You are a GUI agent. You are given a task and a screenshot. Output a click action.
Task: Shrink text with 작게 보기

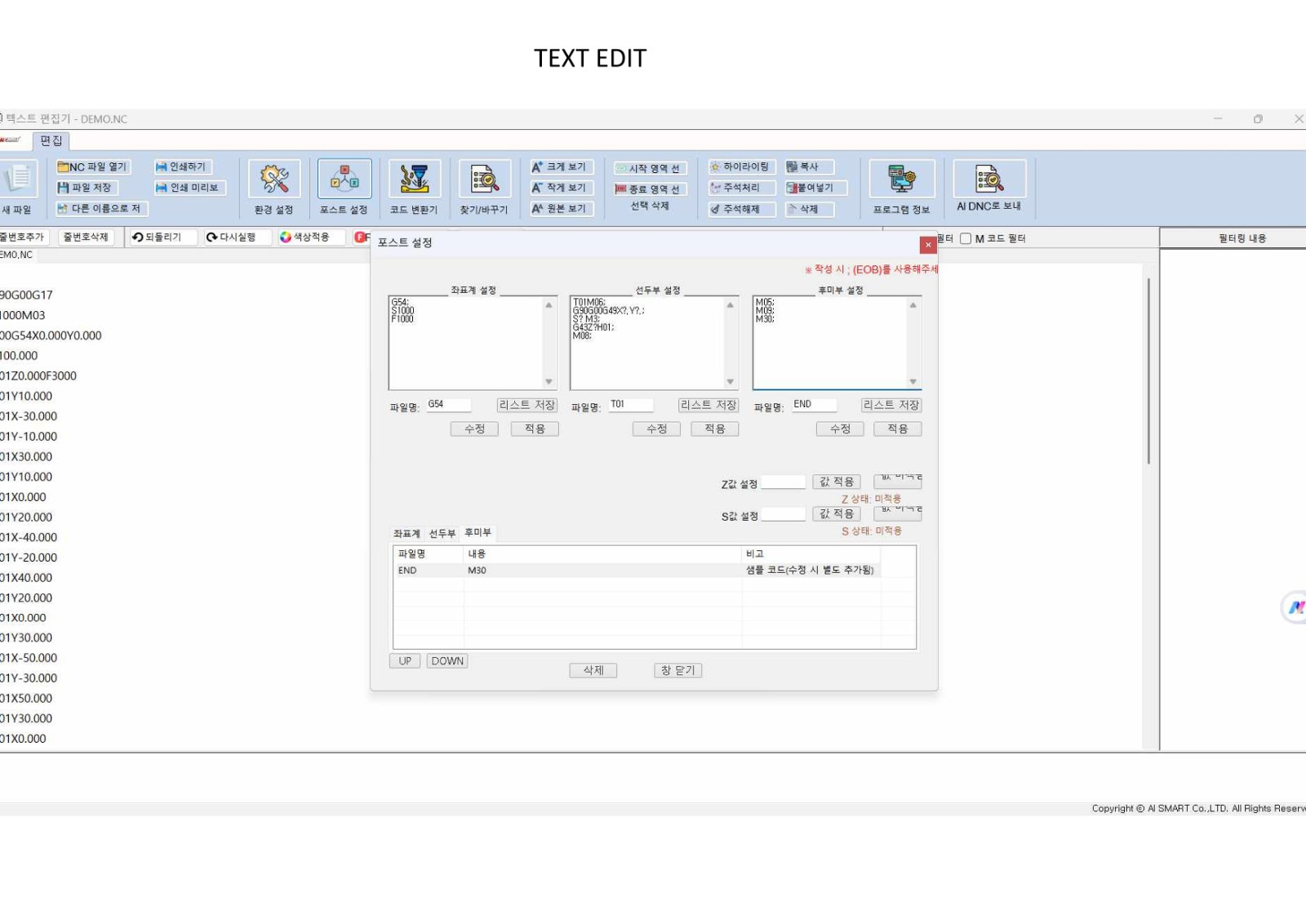pyautogui.click(x=560, y=188)
